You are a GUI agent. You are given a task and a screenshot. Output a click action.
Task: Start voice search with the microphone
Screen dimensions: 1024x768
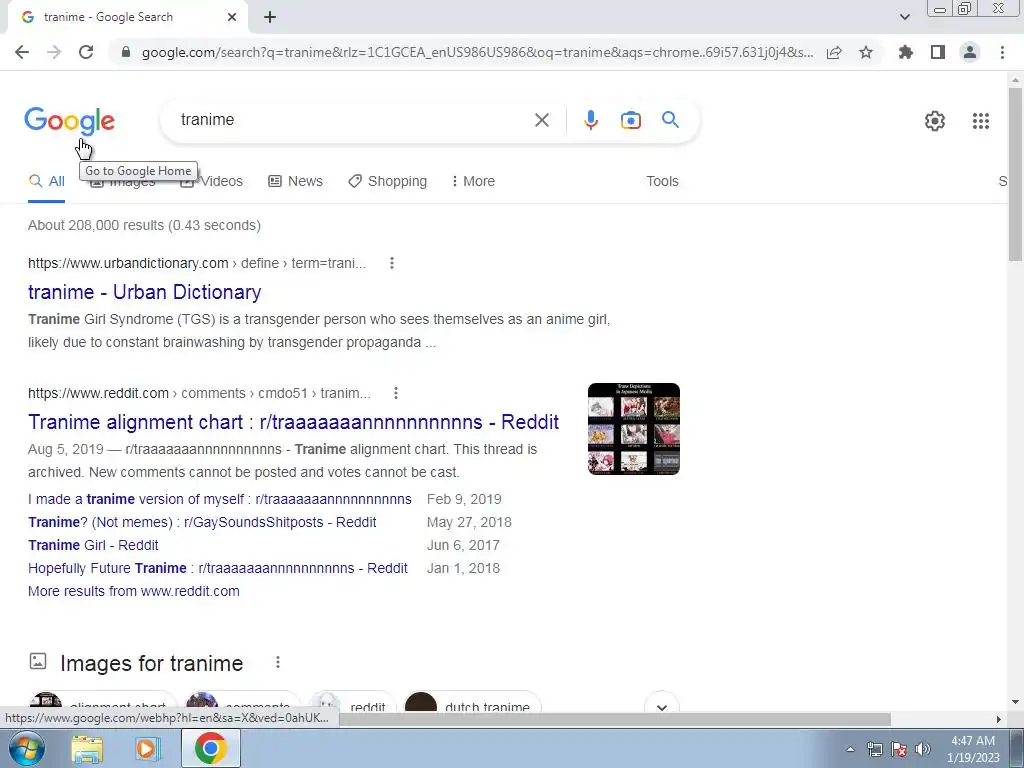click(x=590, y=120)
